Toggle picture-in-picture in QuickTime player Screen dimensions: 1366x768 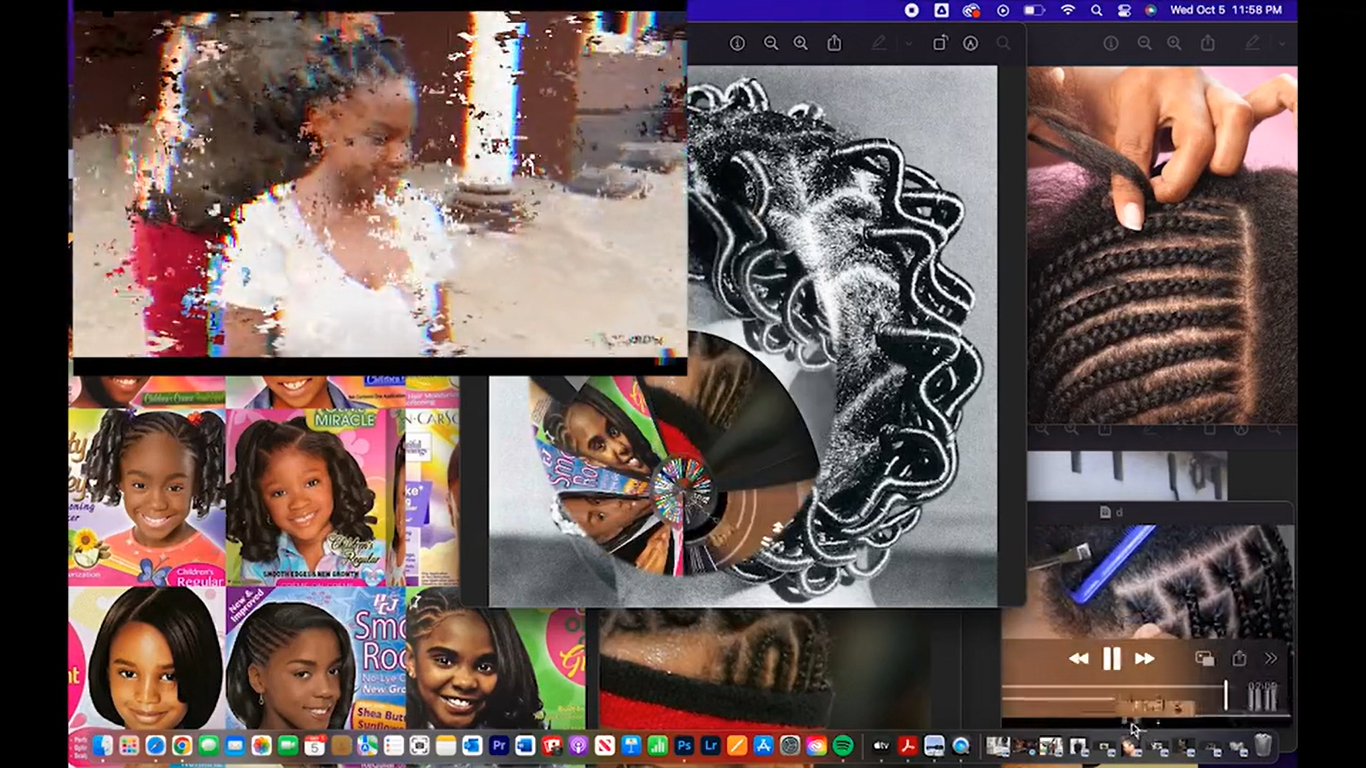tap(1205, 658)
